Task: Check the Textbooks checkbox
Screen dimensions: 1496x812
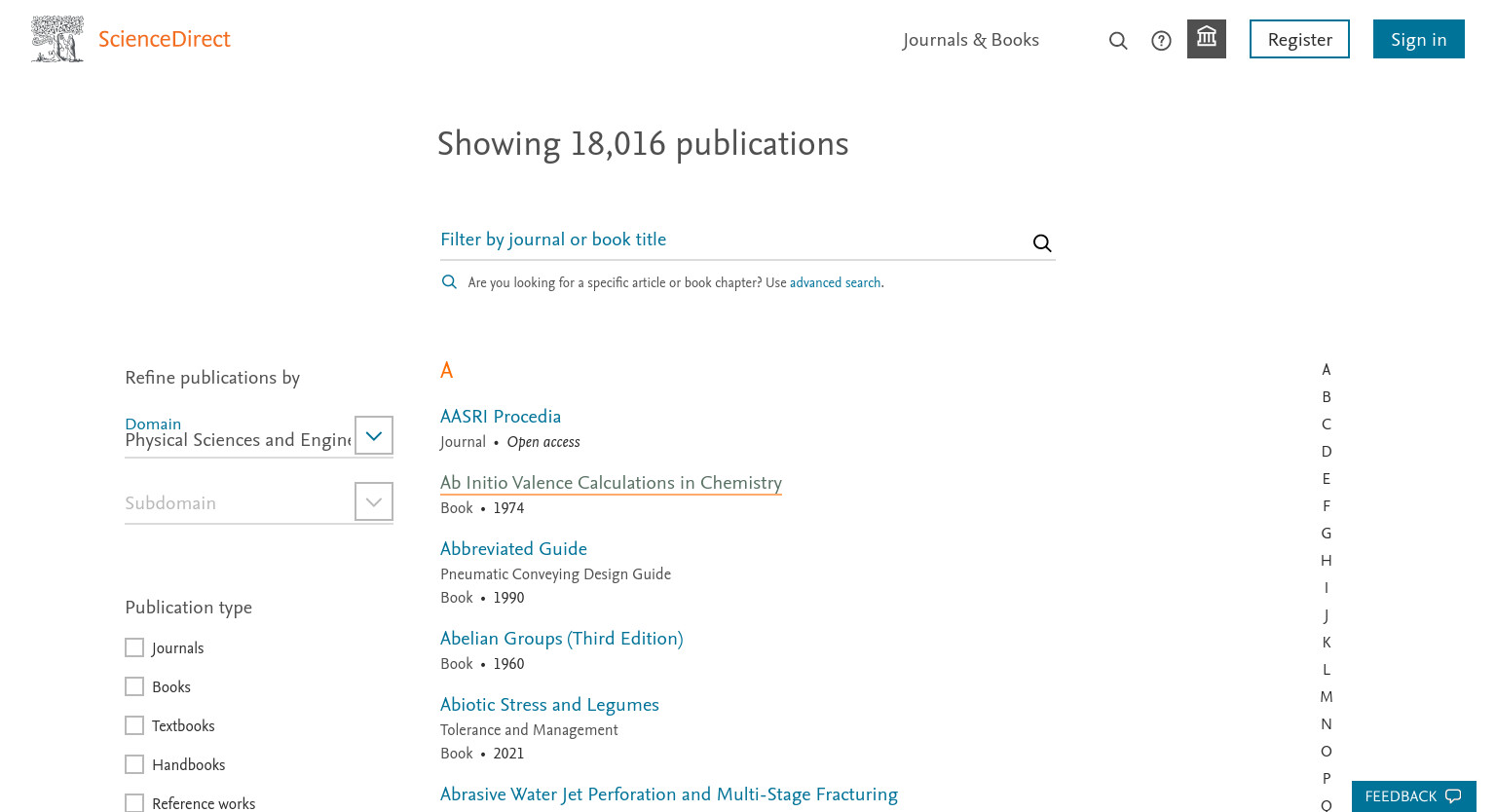Action: [134, 725]
